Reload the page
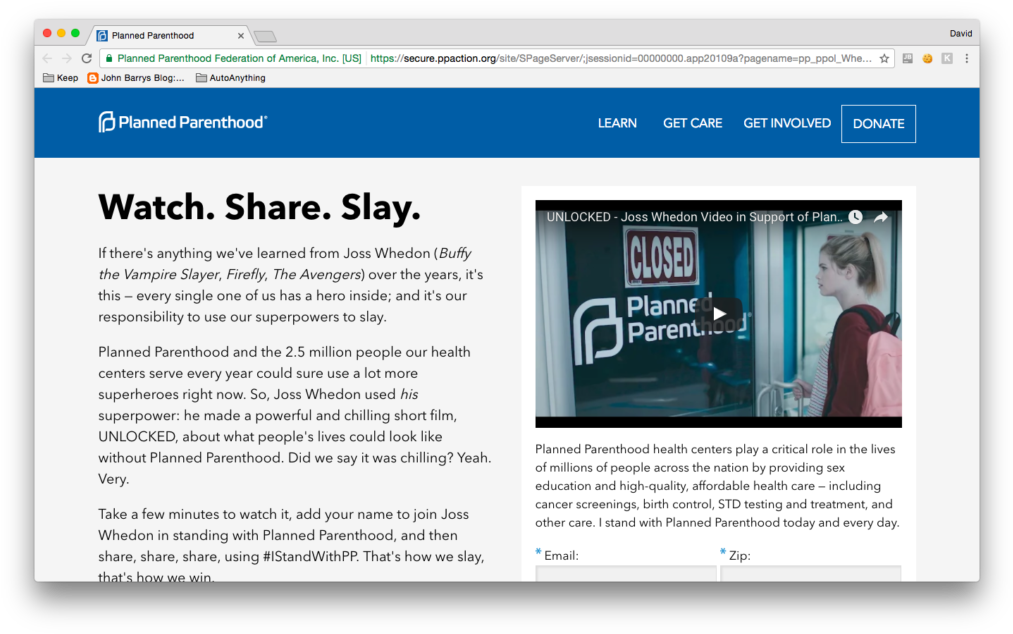The width and height of the screenshot is (1013, 634). pyautogui.click(x=85, y=58)
